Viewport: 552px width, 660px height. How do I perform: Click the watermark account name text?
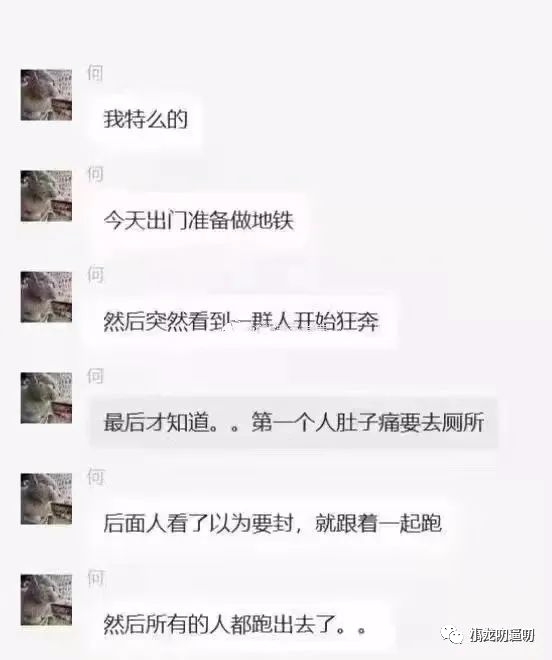click(502, 636)
